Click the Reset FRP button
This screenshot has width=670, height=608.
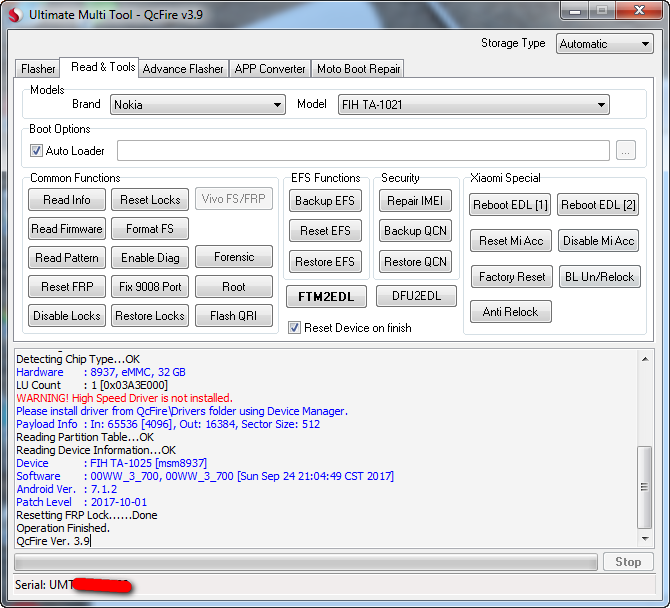pos(67,286)
